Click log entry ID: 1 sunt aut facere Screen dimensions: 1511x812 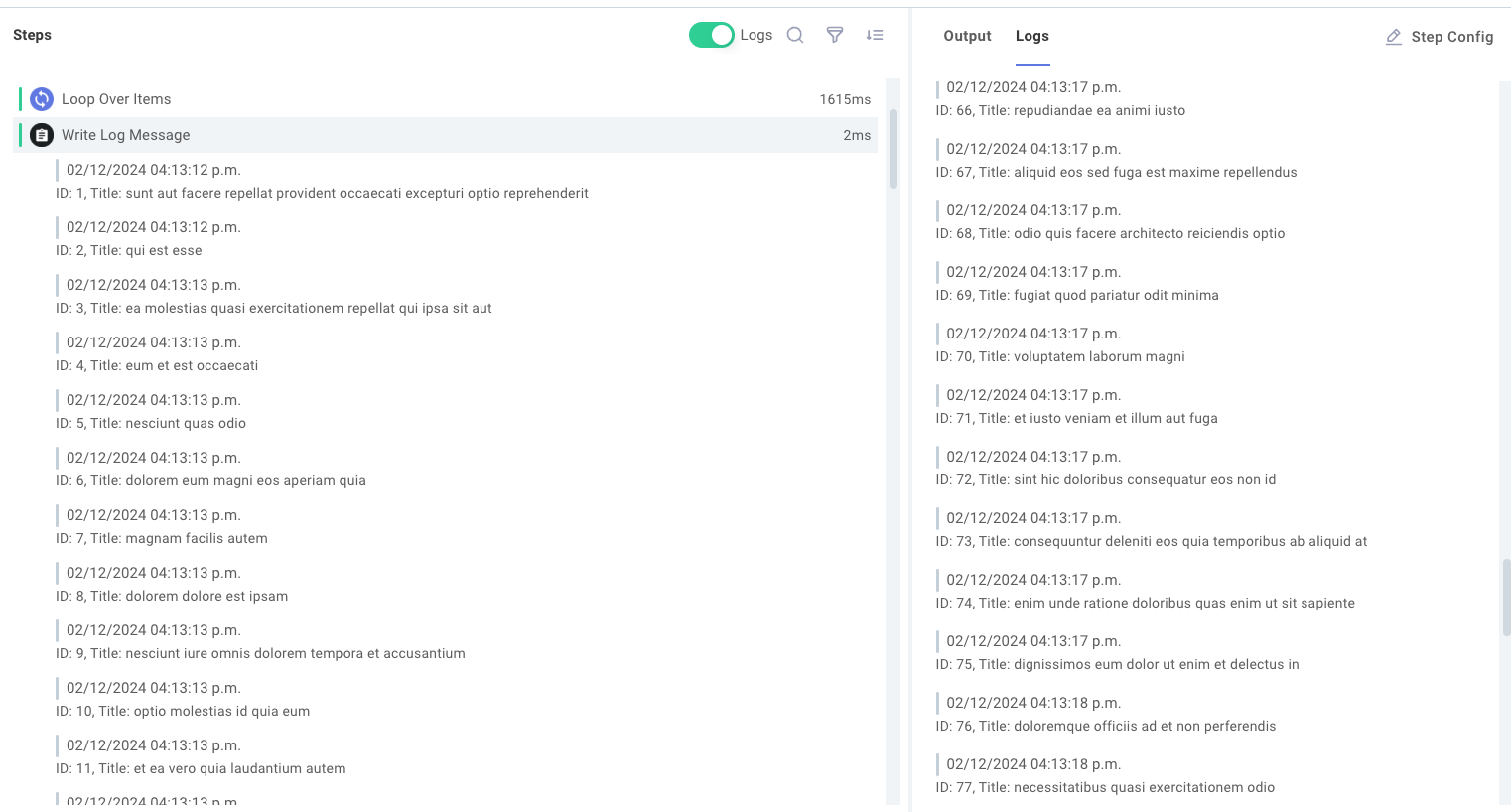(322, 193)
